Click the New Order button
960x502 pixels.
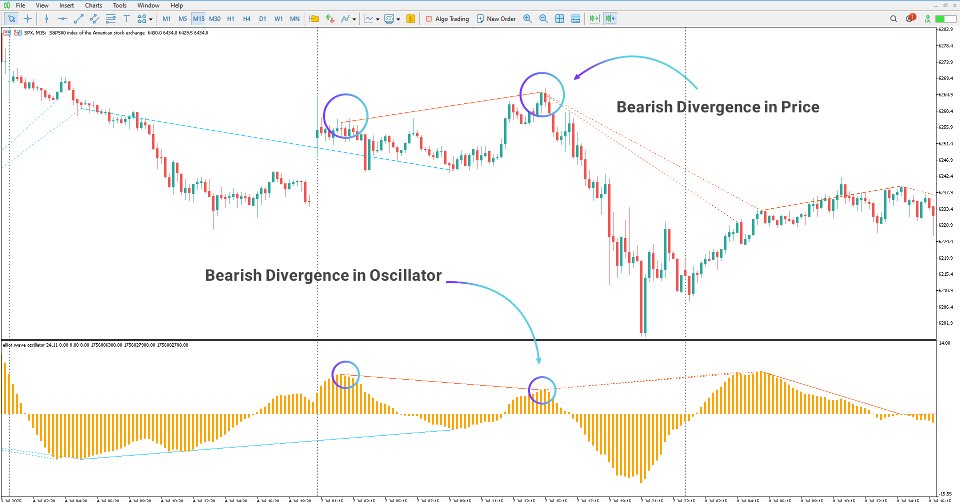click(496, 19)
